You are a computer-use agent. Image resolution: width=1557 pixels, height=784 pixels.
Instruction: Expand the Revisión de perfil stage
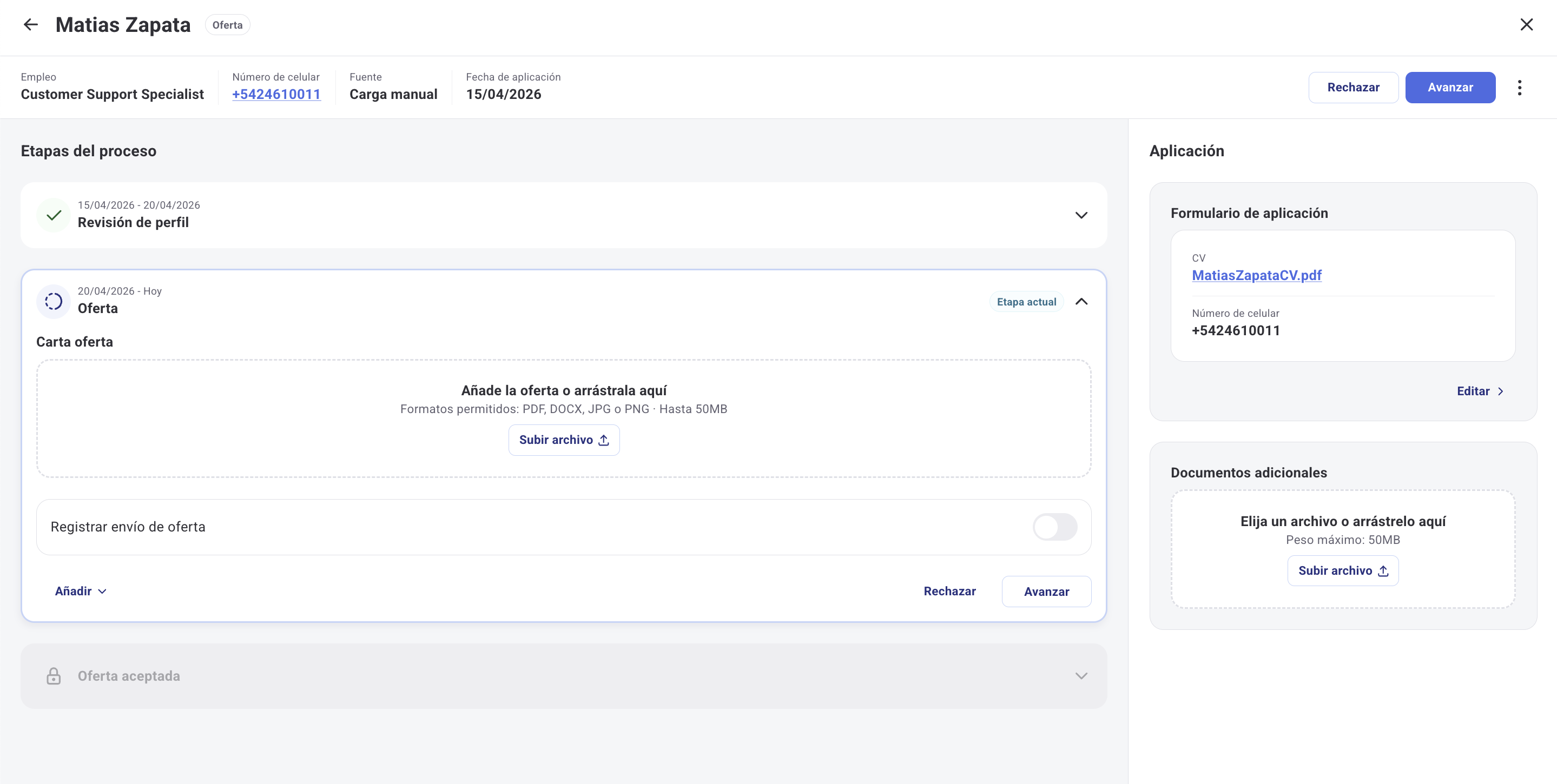pos(1081,215)
